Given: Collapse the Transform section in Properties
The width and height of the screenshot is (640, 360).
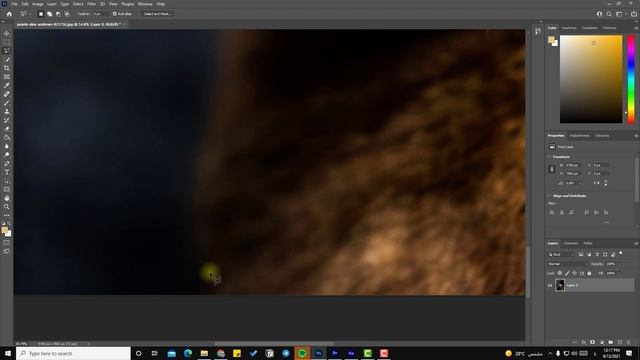Looking at the screenshot, I should click(549, 157).
